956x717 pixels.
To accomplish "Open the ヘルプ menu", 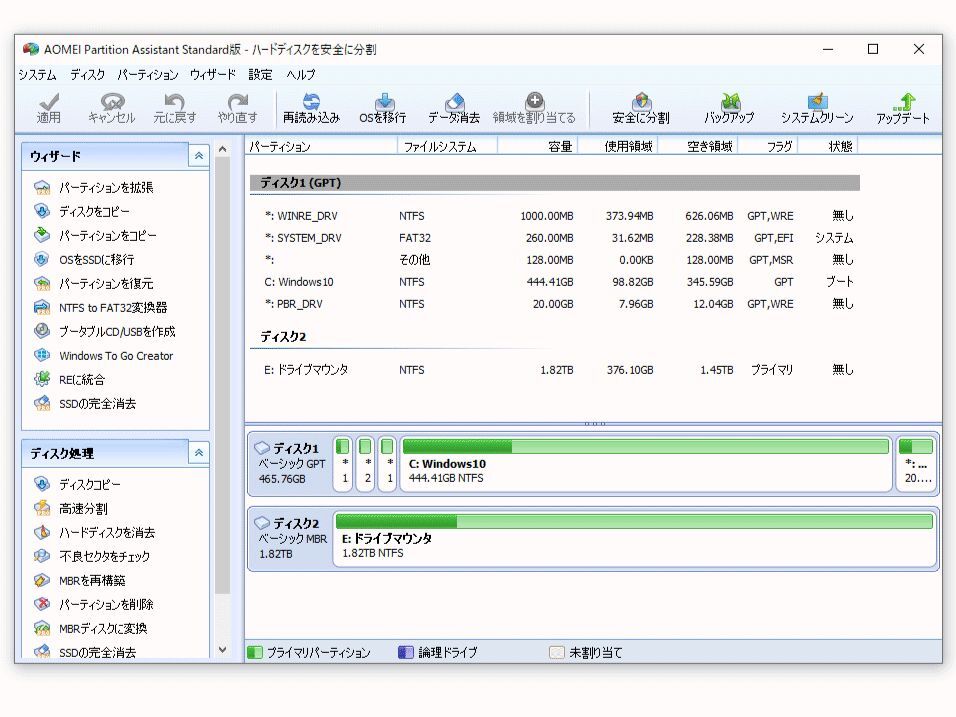I will click(x=301, y=75).
